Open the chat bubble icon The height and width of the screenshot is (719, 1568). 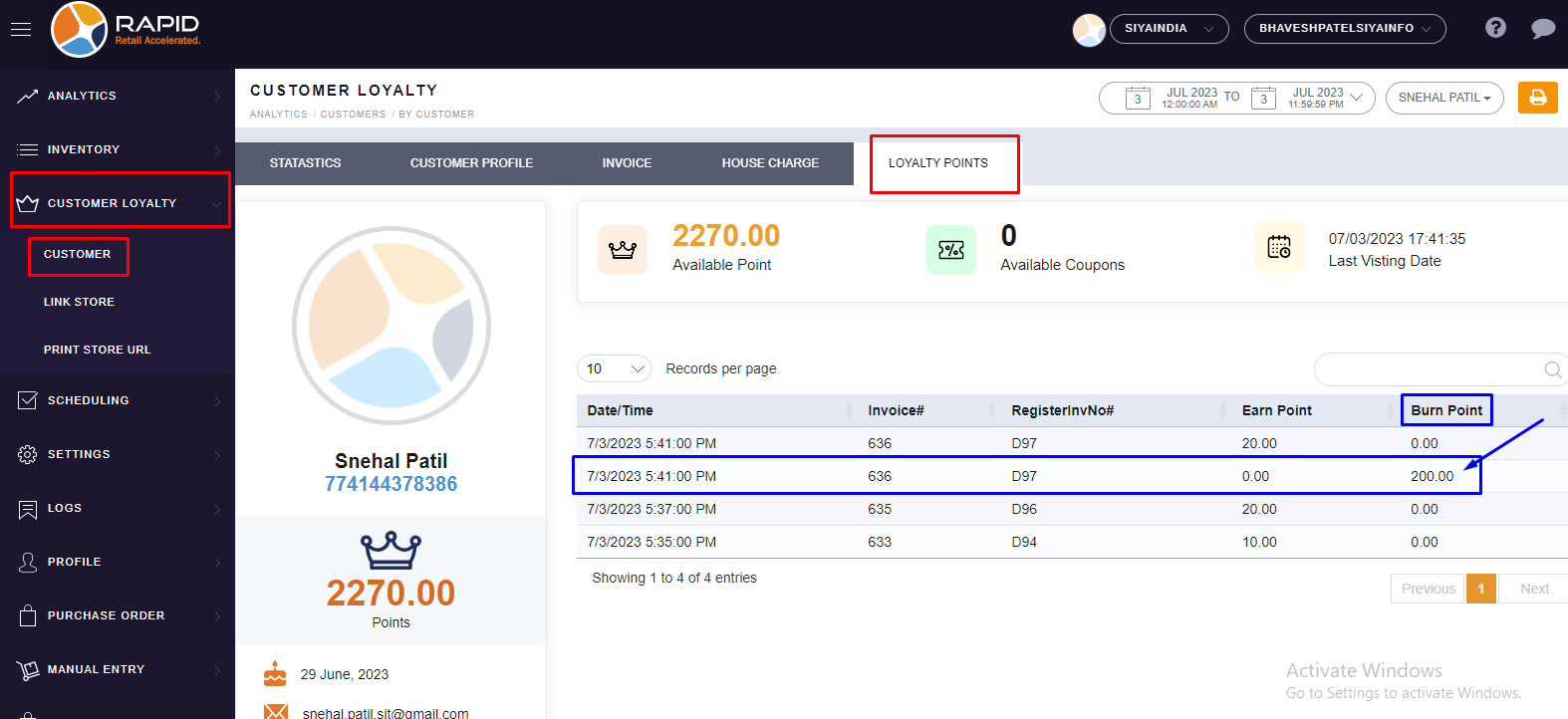(1542, 29)
